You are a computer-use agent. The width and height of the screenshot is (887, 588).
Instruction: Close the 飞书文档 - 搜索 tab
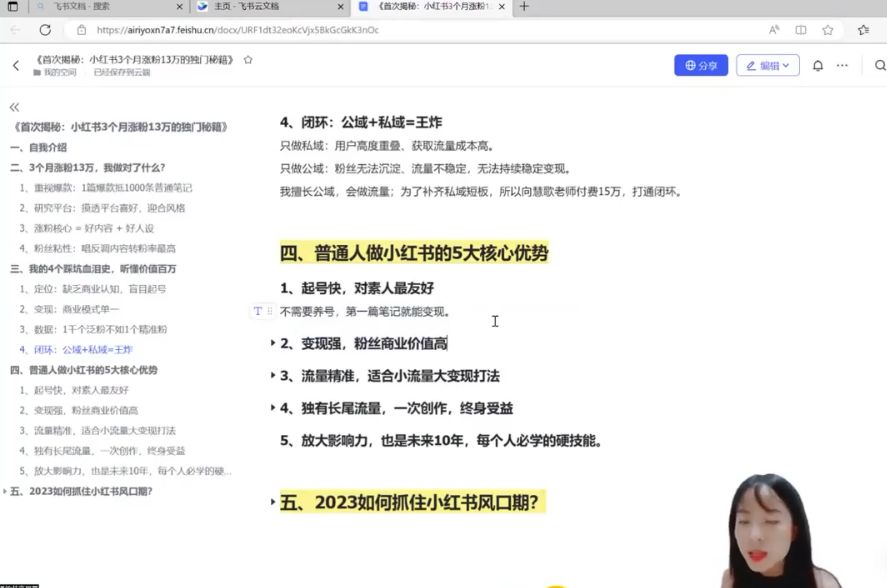point(179,6)
